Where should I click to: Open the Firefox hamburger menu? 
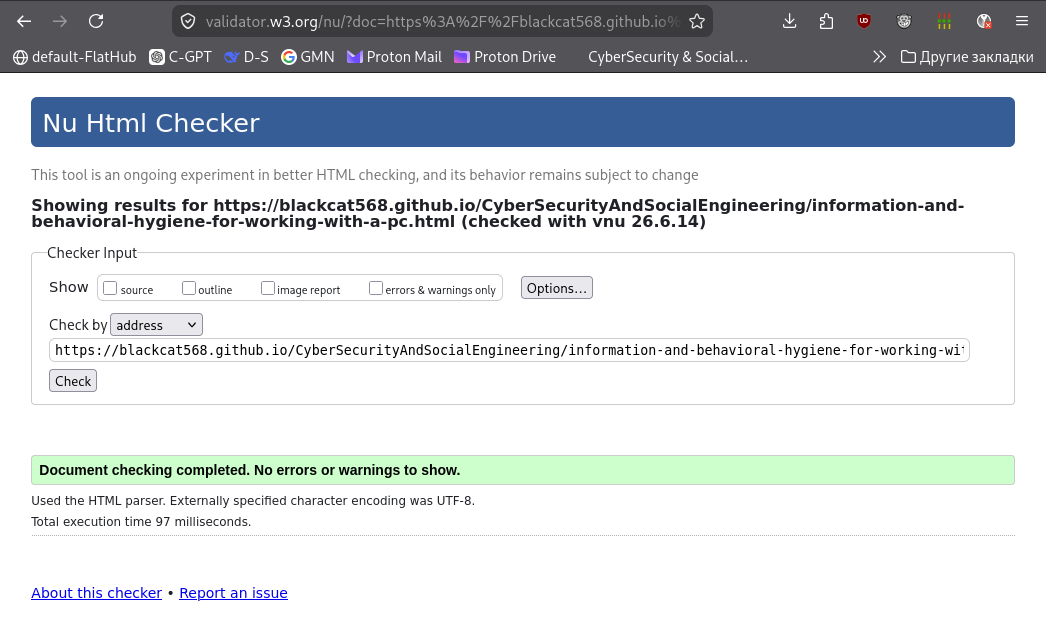tap(1022, 21)
